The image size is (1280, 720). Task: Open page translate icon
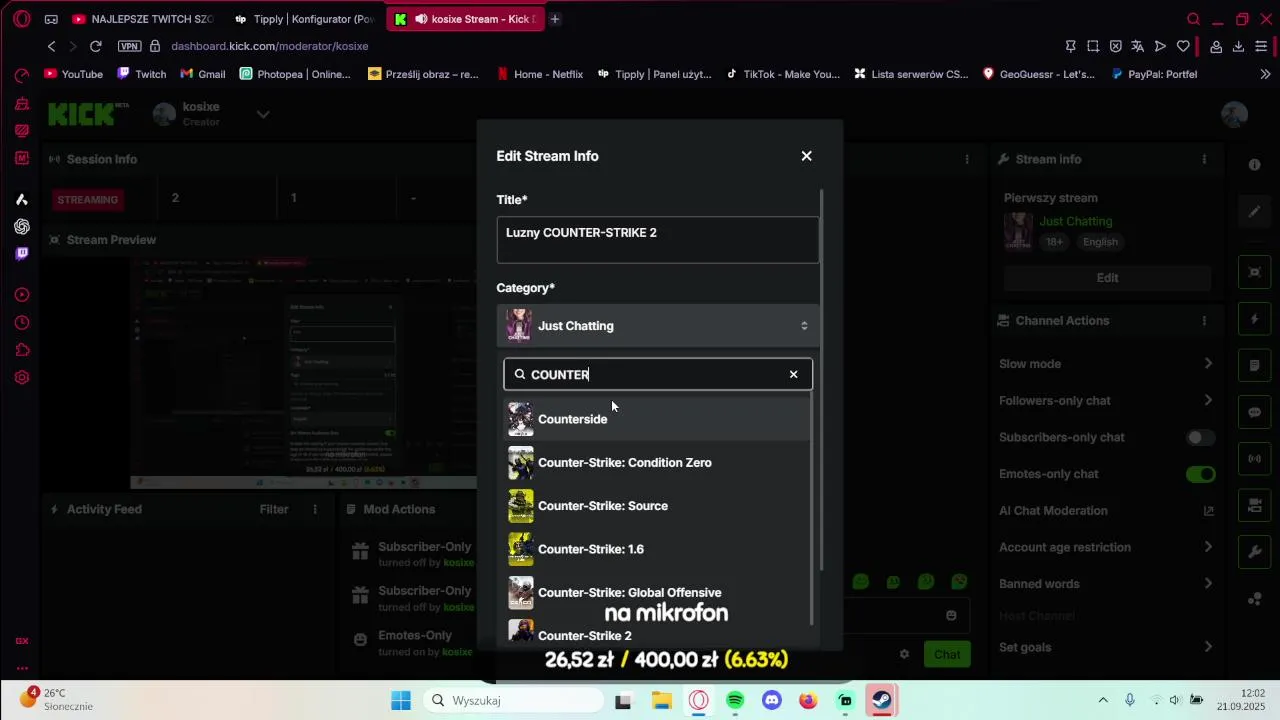[x=1138, y=46]
